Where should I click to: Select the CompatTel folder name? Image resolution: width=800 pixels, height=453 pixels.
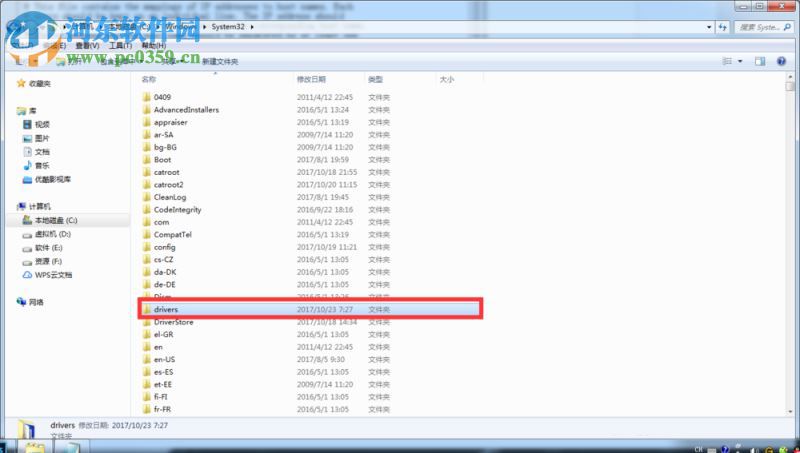point(172,235)
